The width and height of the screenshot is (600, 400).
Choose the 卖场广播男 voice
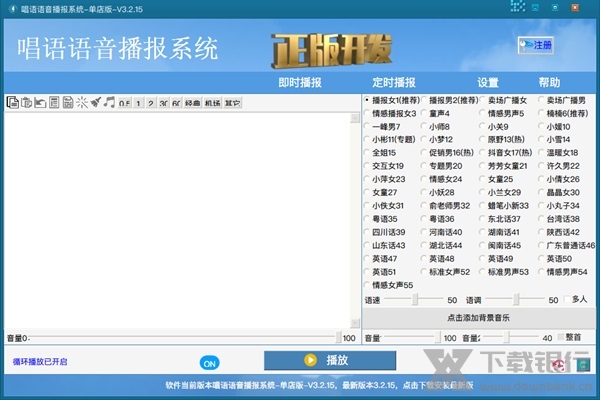pos(562,100)
